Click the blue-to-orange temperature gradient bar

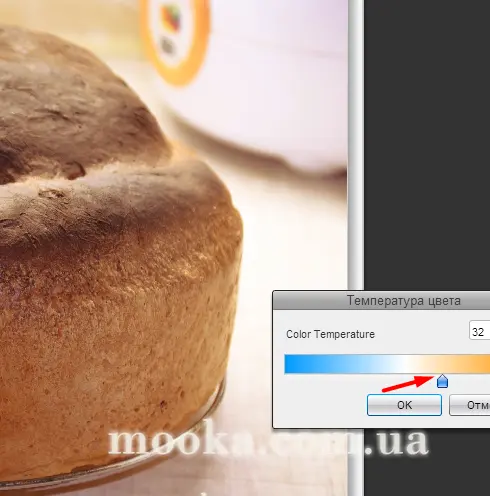click(x=387, y=364)
